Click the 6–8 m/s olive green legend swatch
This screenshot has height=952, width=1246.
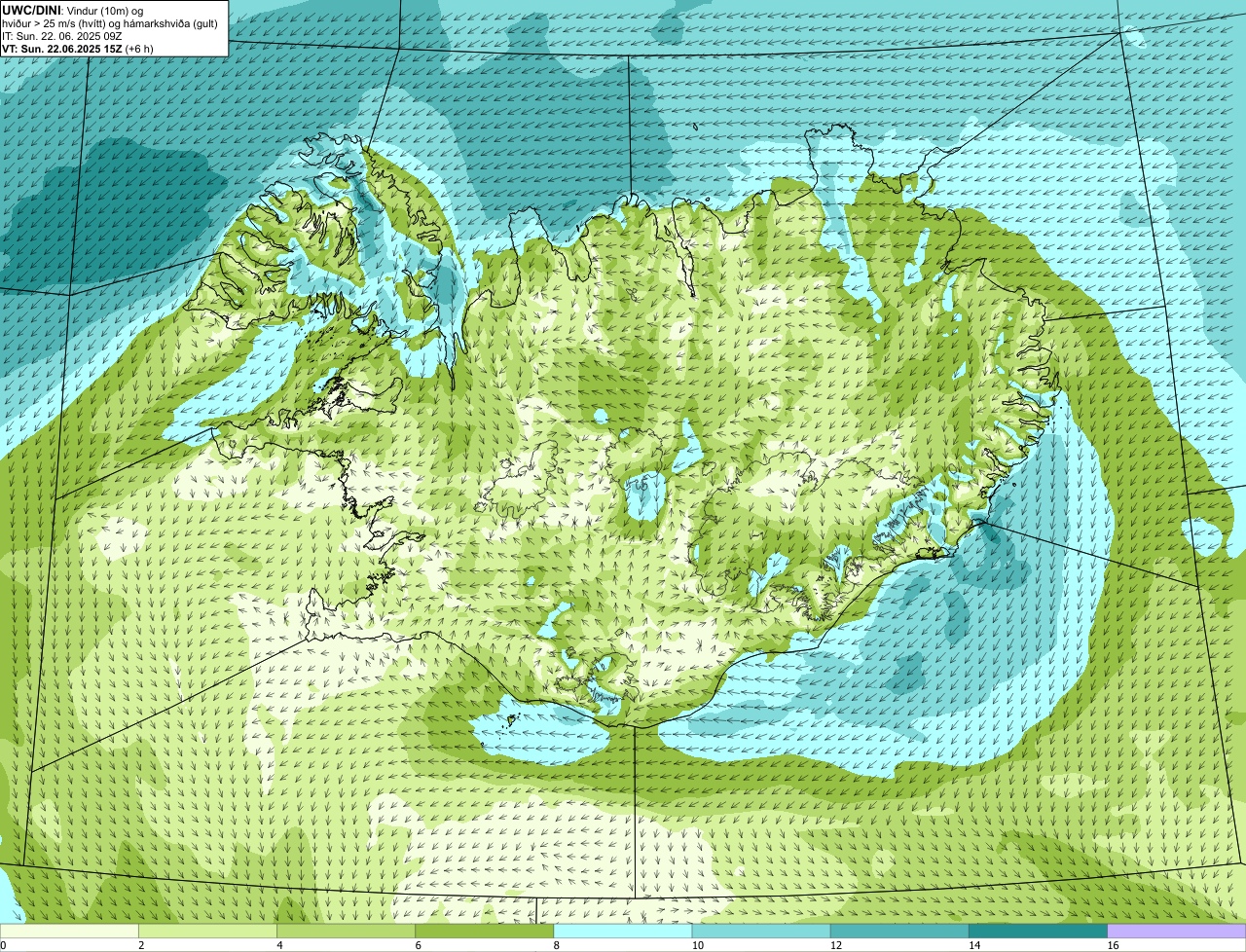tap(485, 931)
